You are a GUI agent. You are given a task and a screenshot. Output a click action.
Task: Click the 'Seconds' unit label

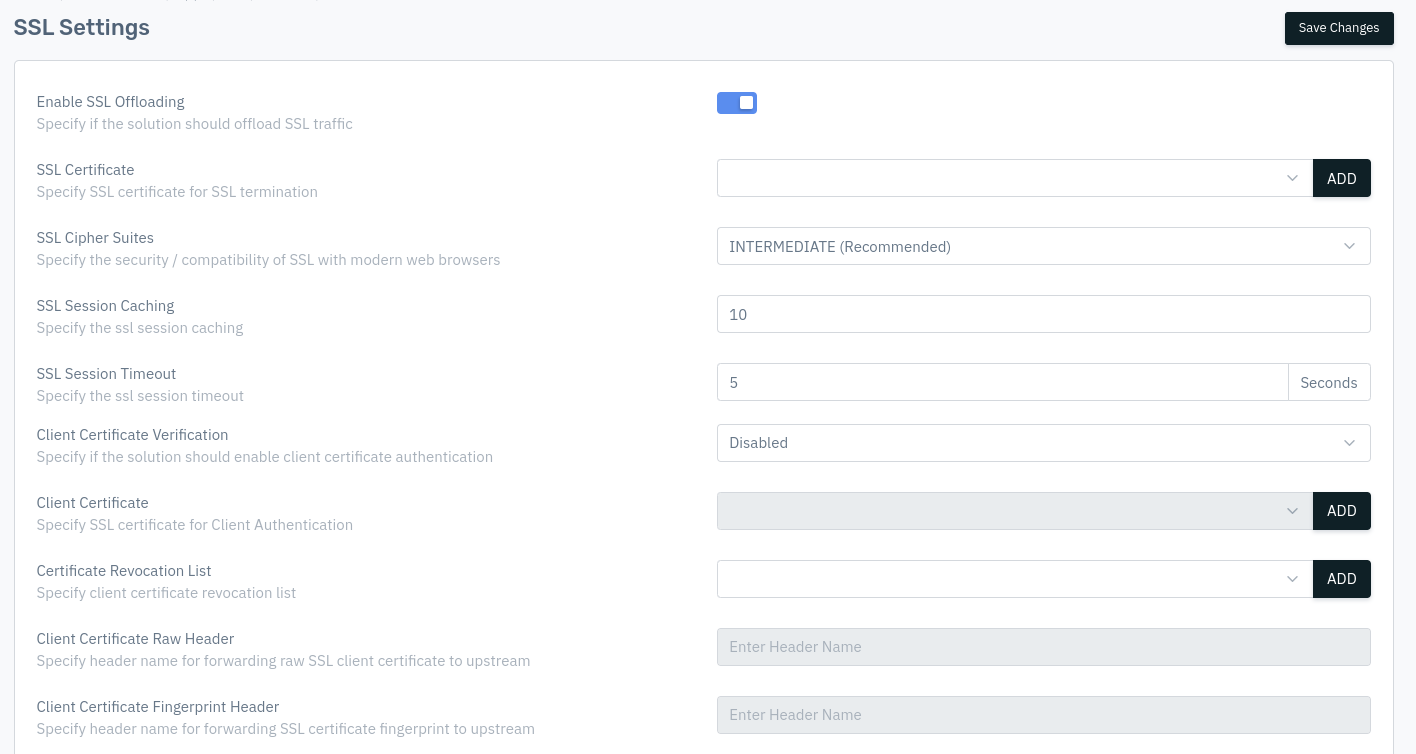[1329, 382]
